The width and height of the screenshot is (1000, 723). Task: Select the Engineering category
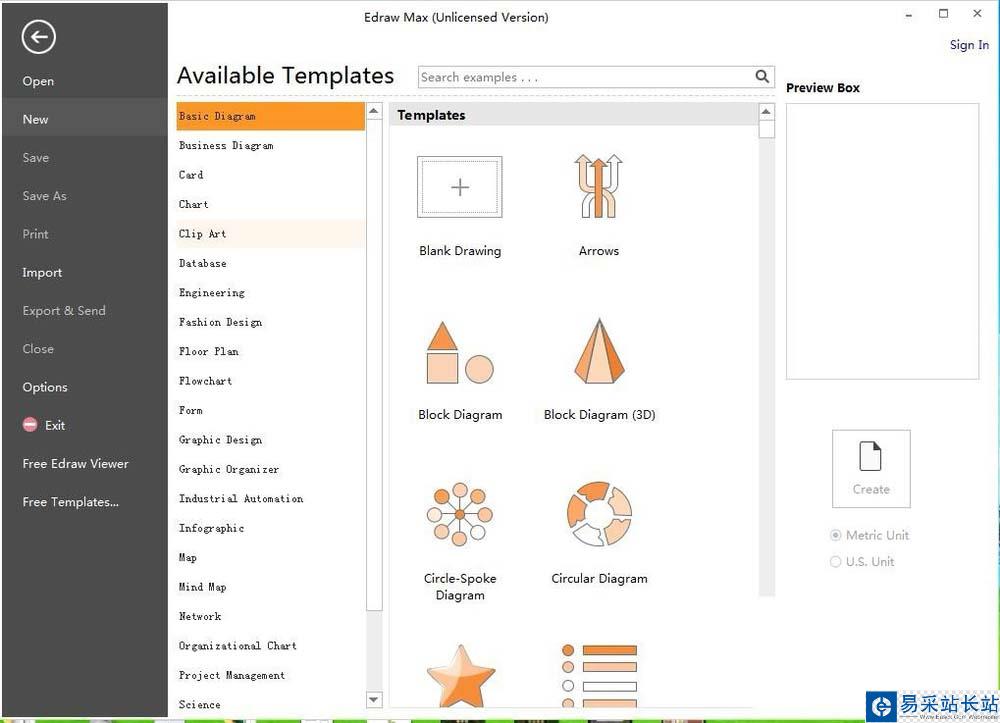270,293
